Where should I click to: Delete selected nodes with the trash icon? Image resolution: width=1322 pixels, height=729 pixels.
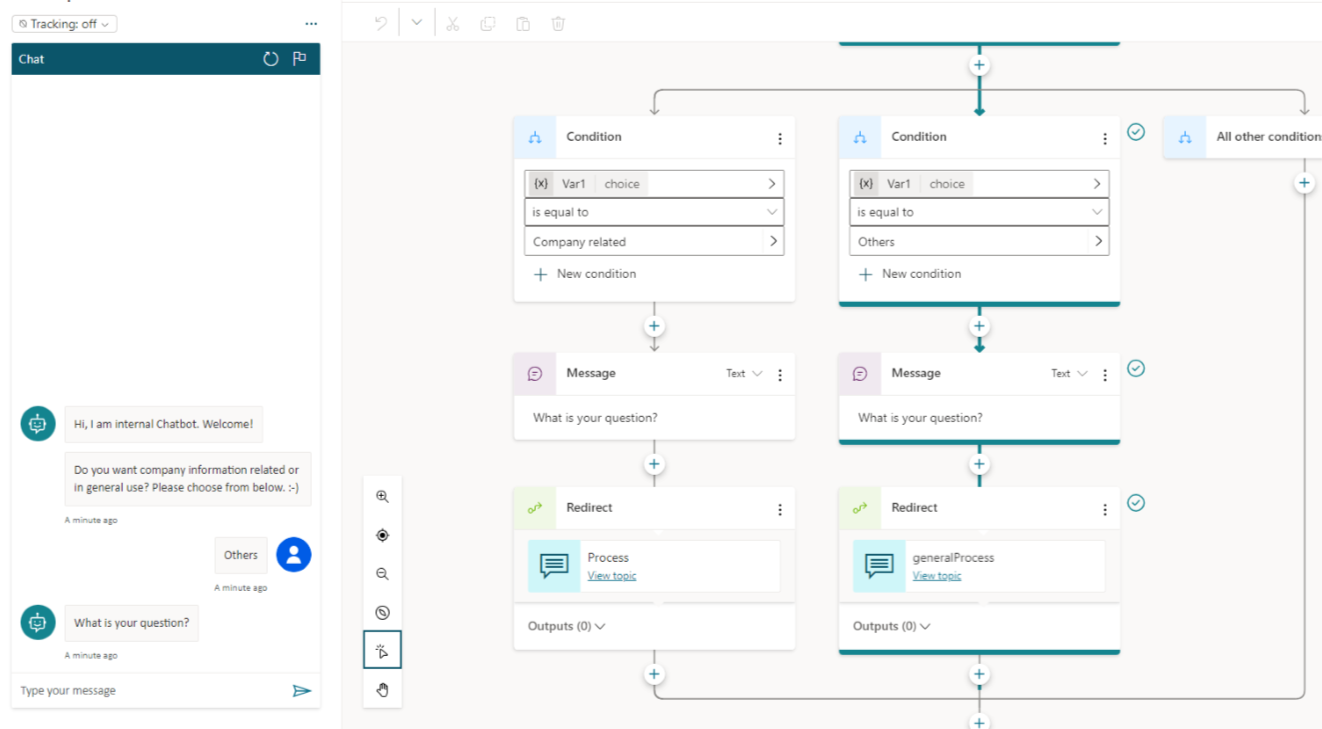(558, 23)
